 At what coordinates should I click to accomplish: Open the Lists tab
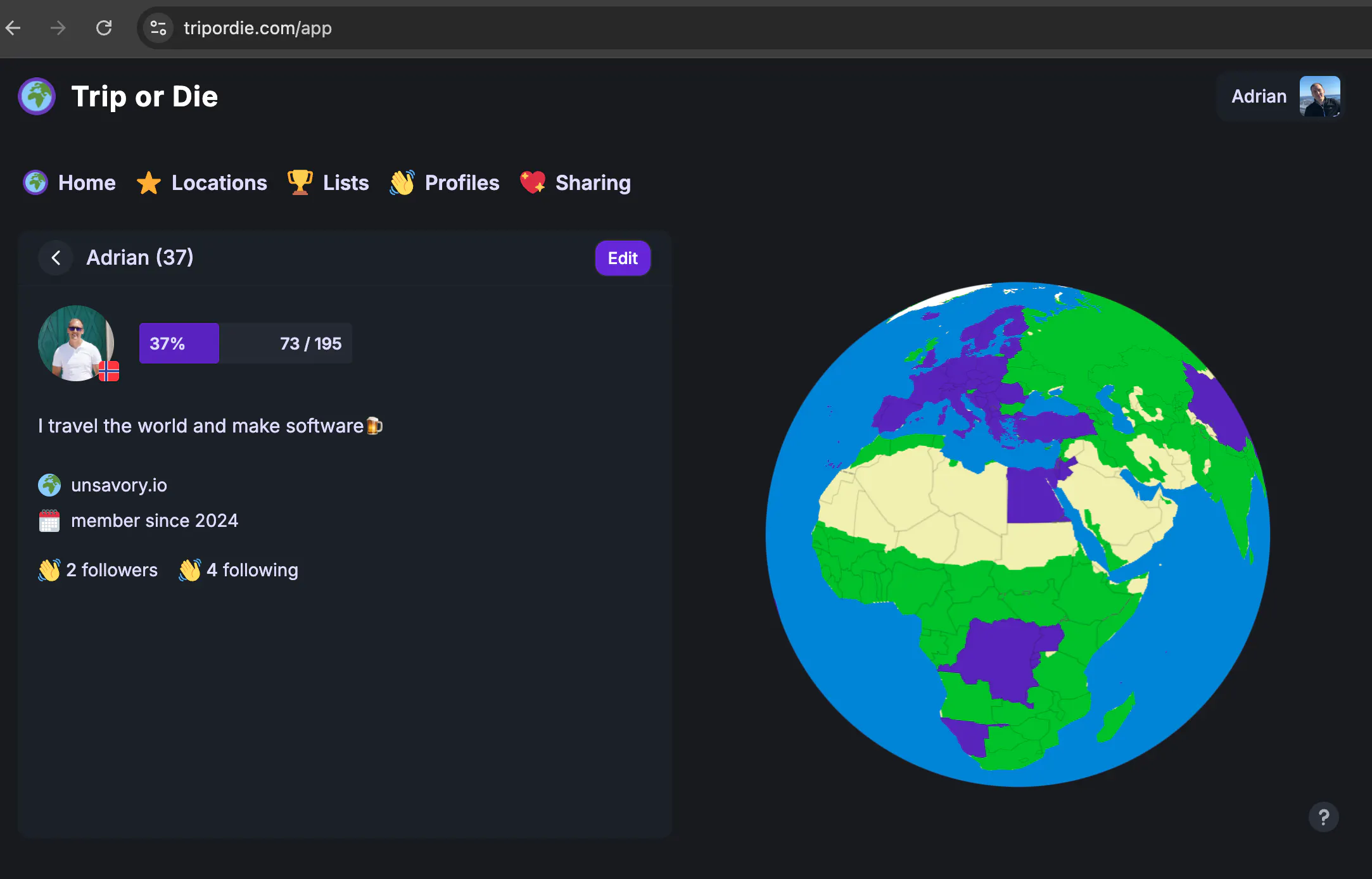[x=328, y=183]
